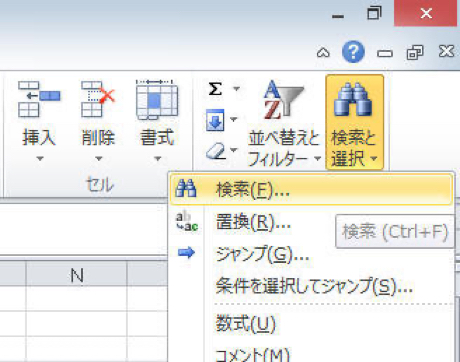The image size is (460, 362).
Task: Open the AutoSum dropdown arrow
Action: (x=236, y=89)
